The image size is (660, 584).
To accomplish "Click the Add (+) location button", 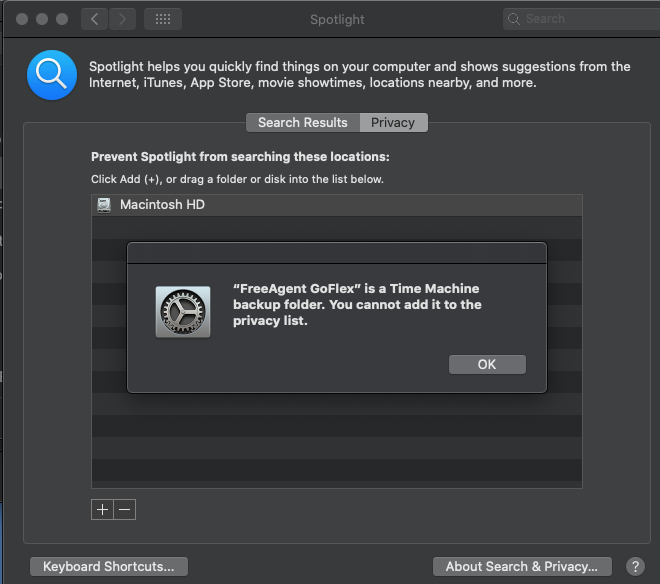I will coord(102,509).
